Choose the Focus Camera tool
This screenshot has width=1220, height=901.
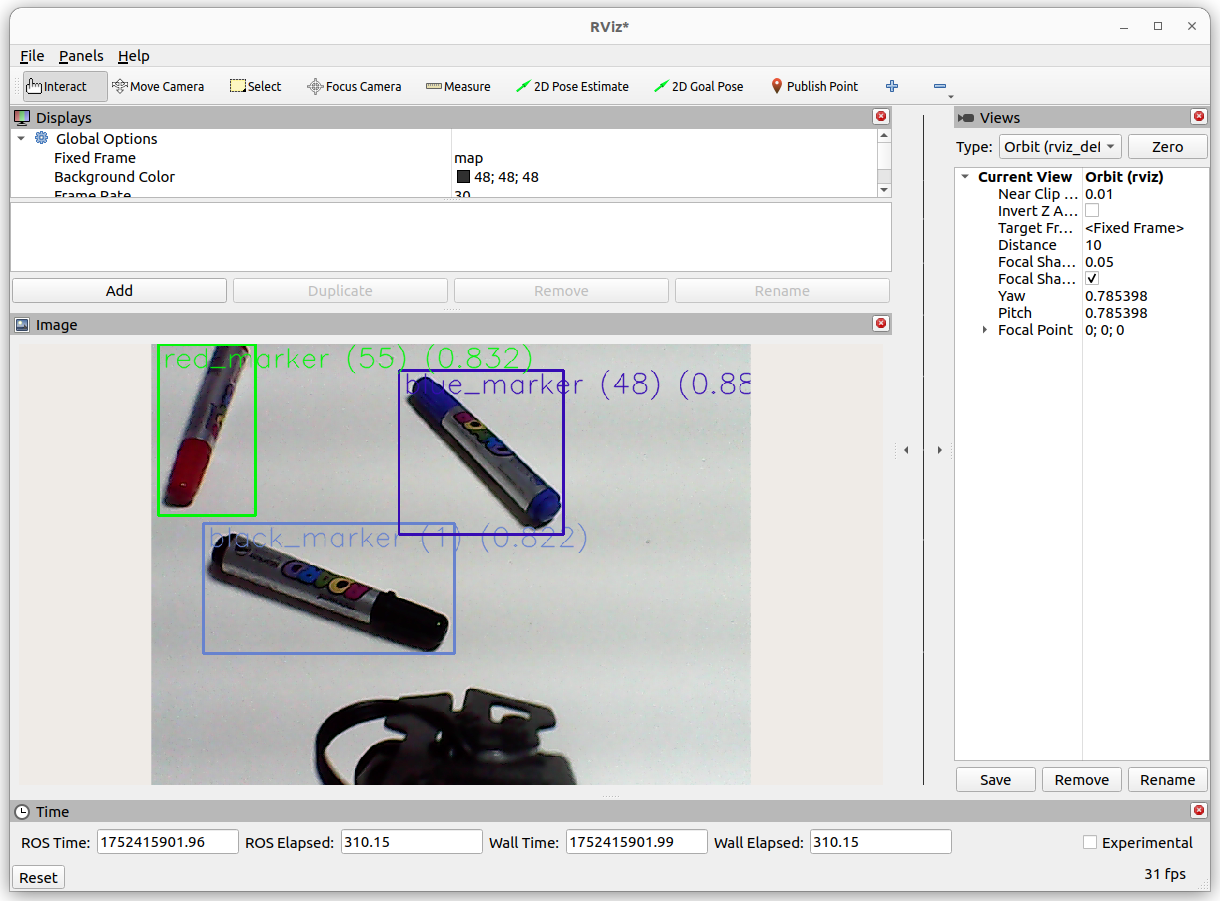point(354,87)
